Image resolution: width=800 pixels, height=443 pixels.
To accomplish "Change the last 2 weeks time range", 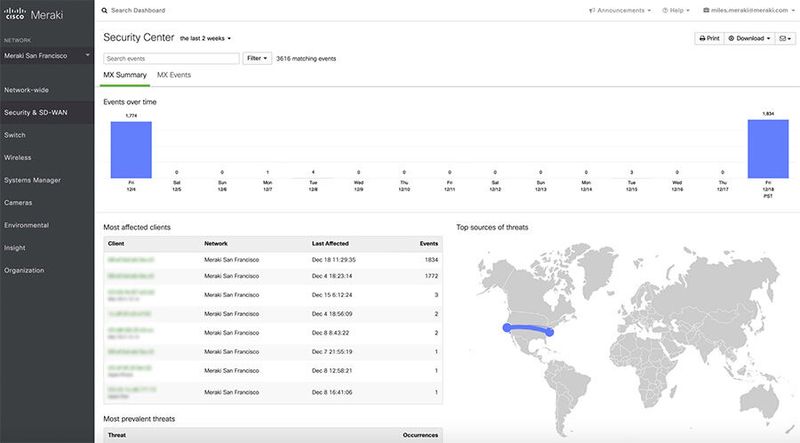I will point(205,38).
